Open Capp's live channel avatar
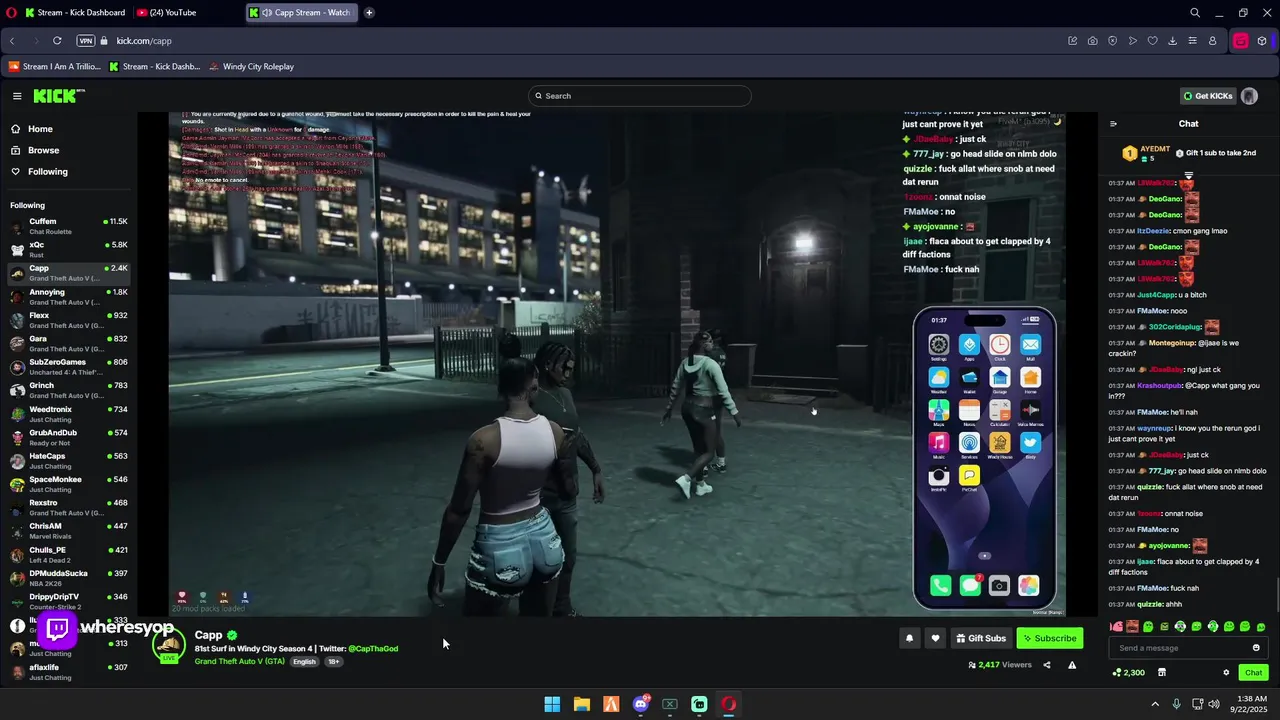This screenshot has width=1280, height=720. point(169,646)
